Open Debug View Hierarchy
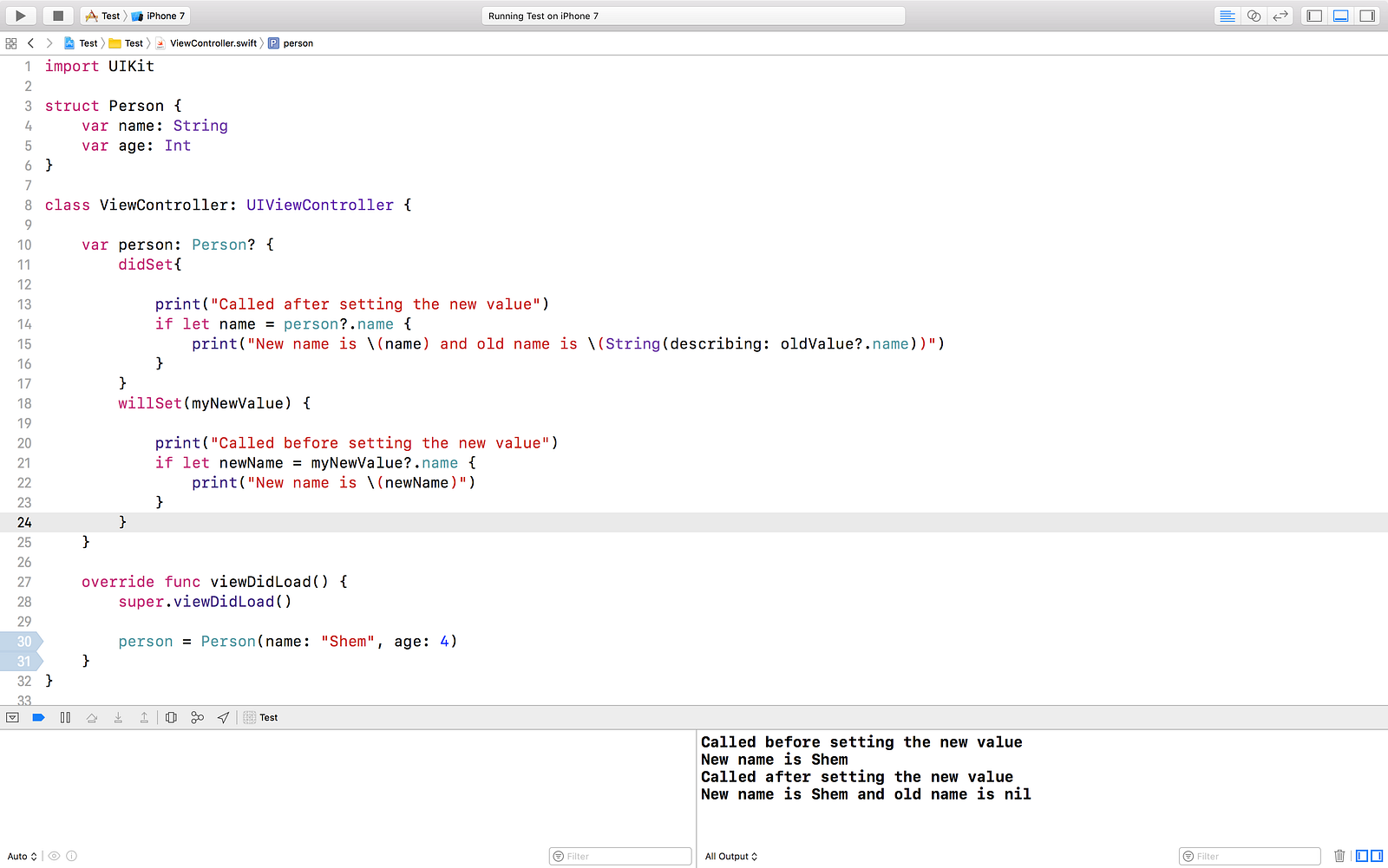Screen dimensions: 1388x868 (x=171, y=718)
